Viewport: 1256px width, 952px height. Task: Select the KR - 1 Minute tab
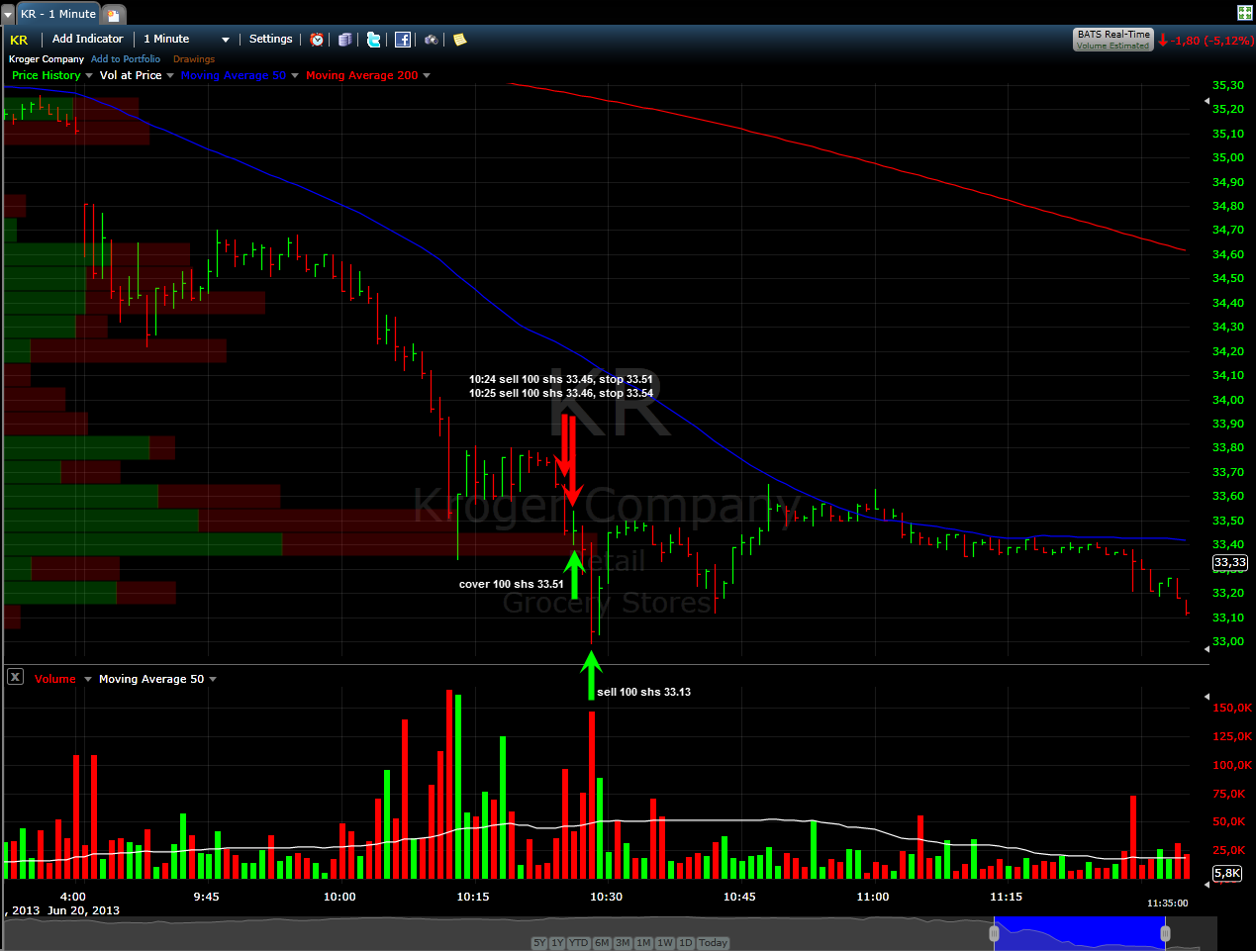58,15
